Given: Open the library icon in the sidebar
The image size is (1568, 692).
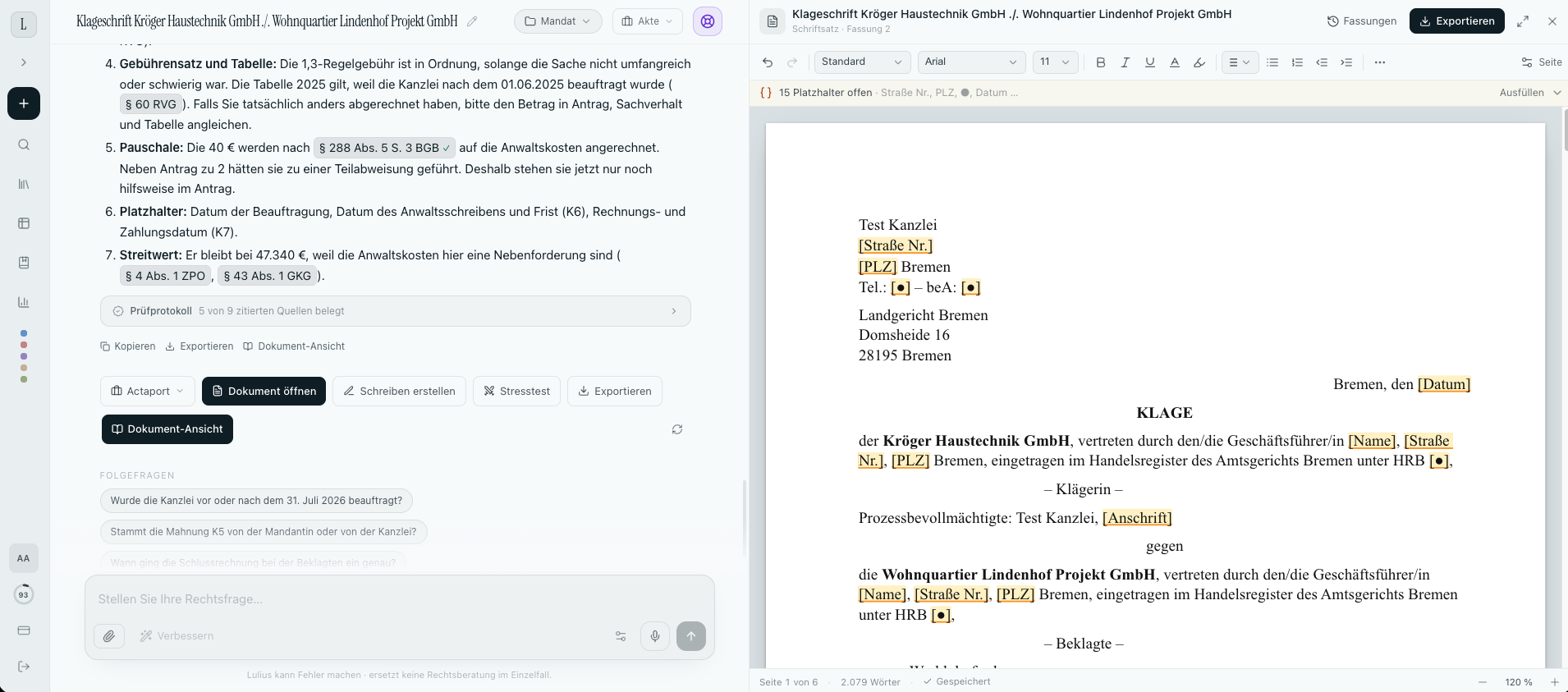Looking at the screenshot, I should [24, 185].
